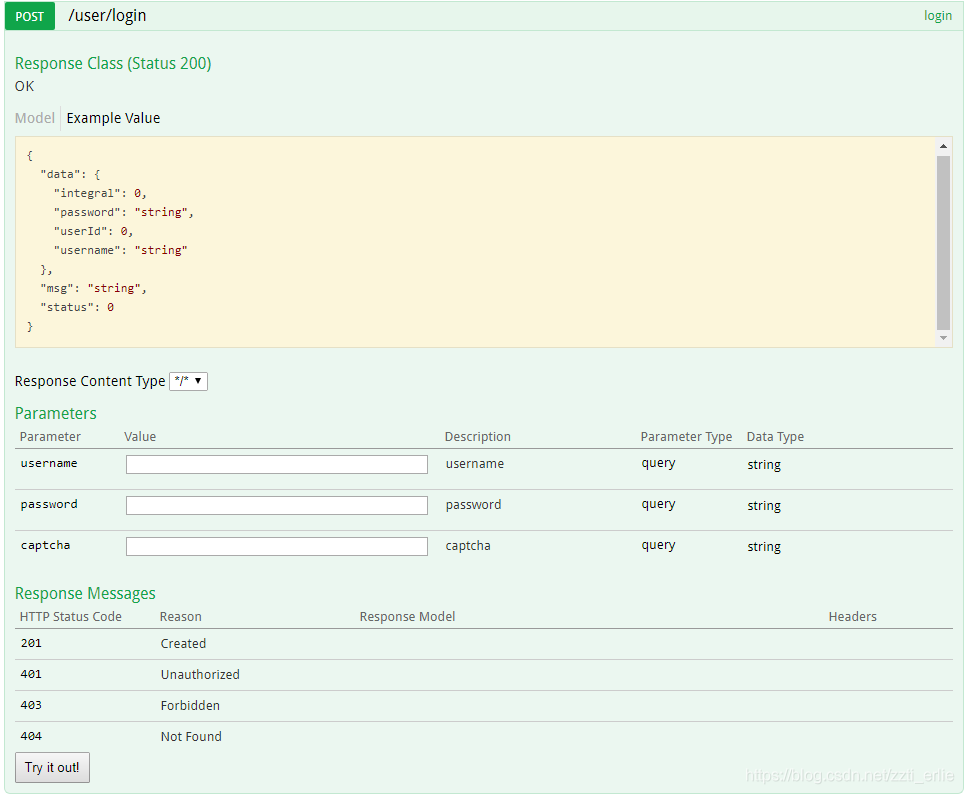Image resolution: width=964 pixels, height=794 pixels.
Task: Switch to the Model tab
Action: [x=35, y=118]
